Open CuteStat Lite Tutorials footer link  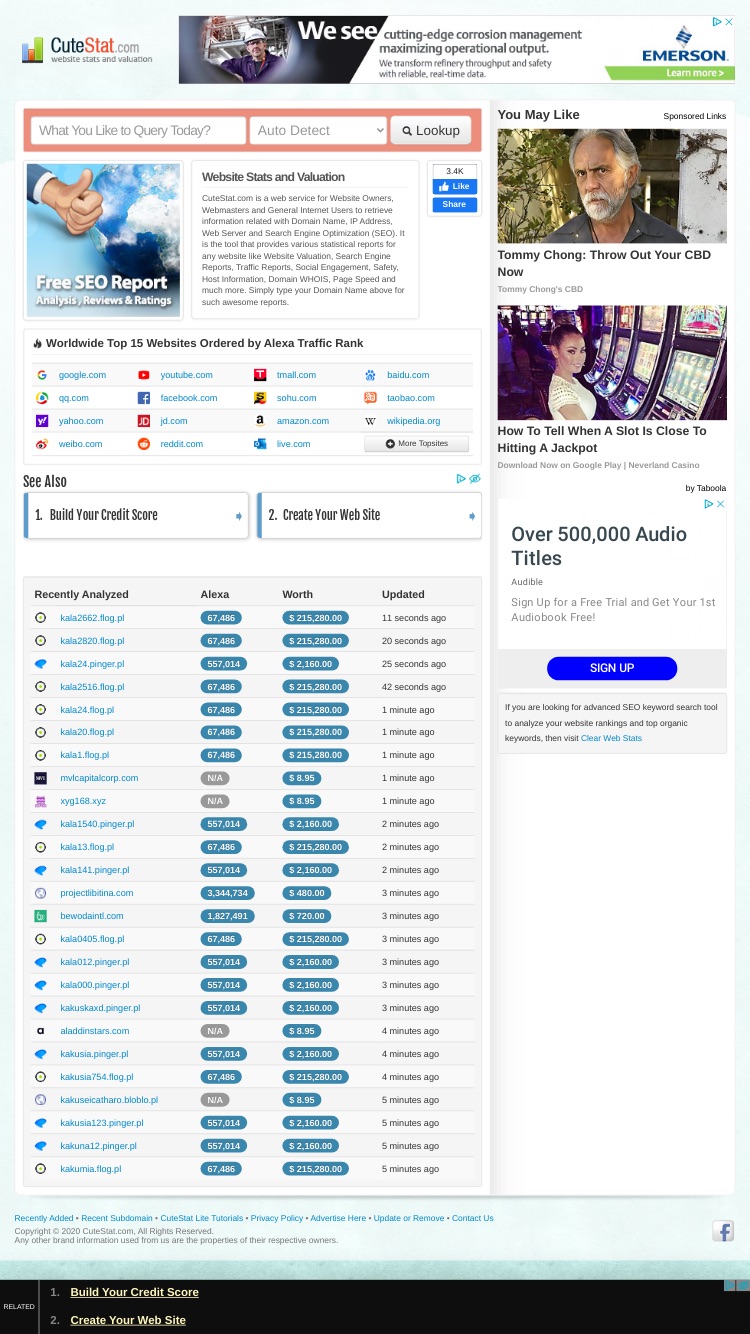pos(202,1218)
